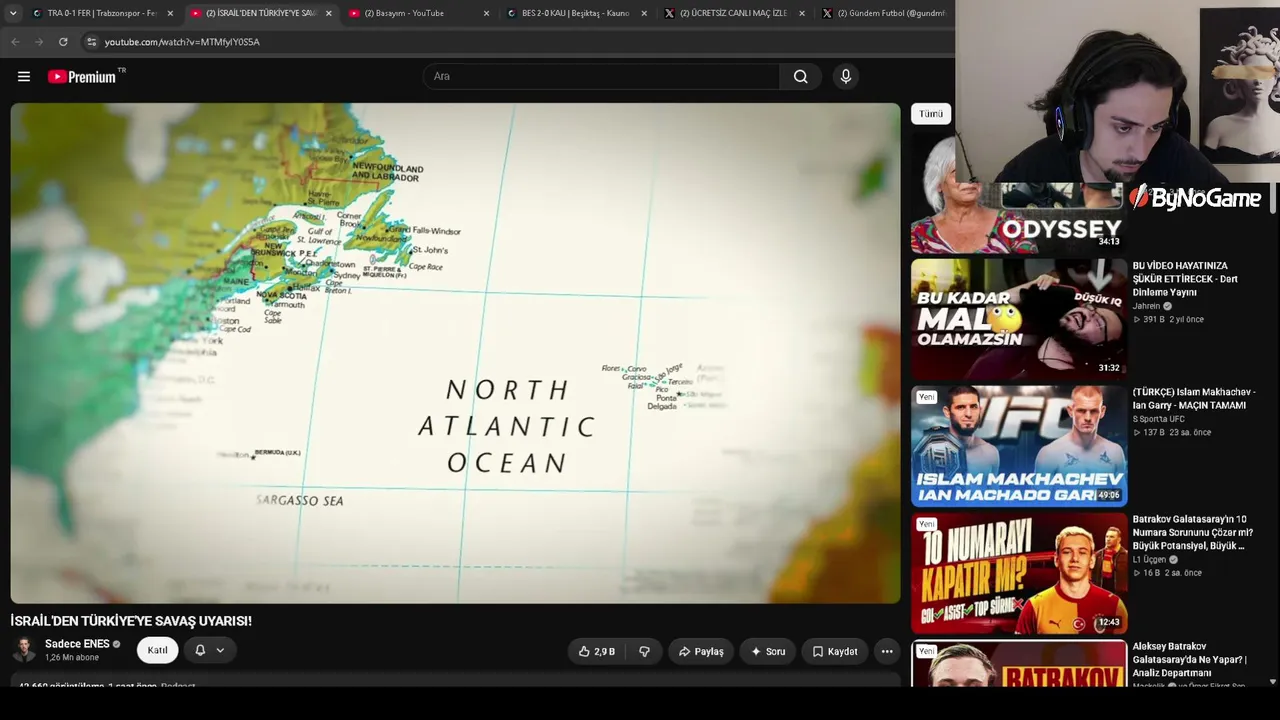Switch to Başayım - YouTube tab

point(419,13)
